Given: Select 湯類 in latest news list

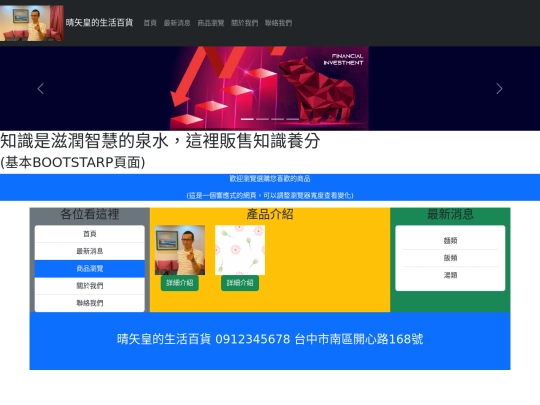Looking at the screenshot, I should [450, 275].
